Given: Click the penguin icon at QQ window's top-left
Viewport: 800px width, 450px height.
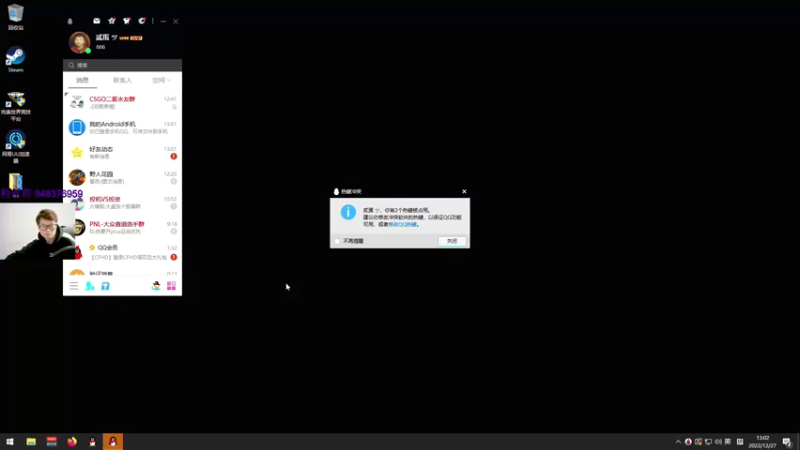Looking at the screenshot, I should [x=70, y=21].
